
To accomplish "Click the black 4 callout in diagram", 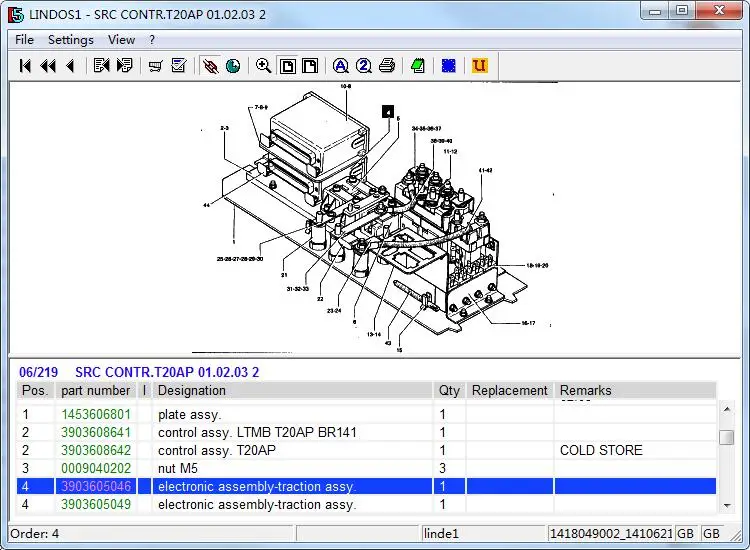I will click(x=388, y=112).
